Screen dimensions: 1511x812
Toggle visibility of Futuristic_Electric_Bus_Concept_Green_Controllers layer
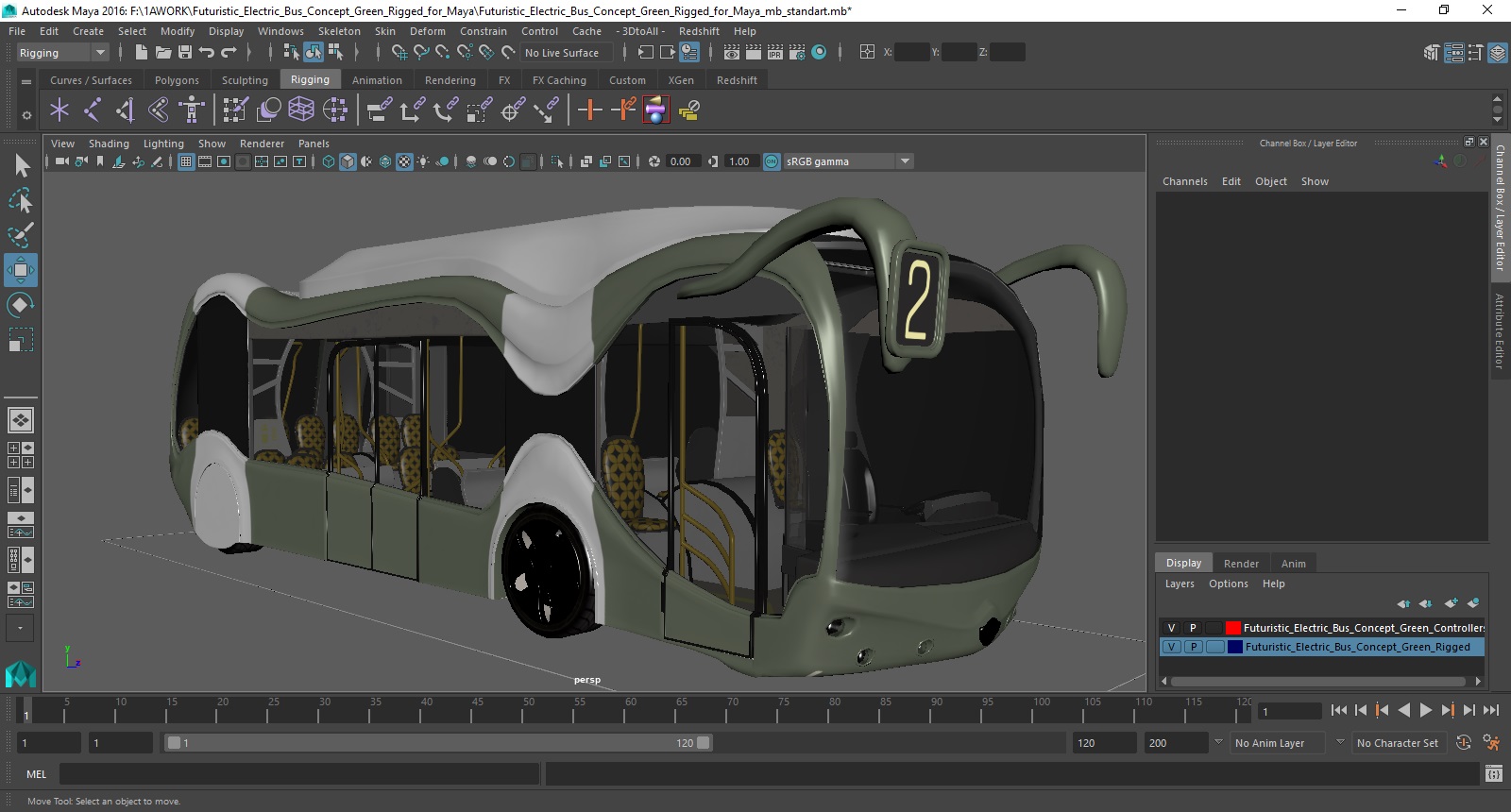(x=1172, y=628)
